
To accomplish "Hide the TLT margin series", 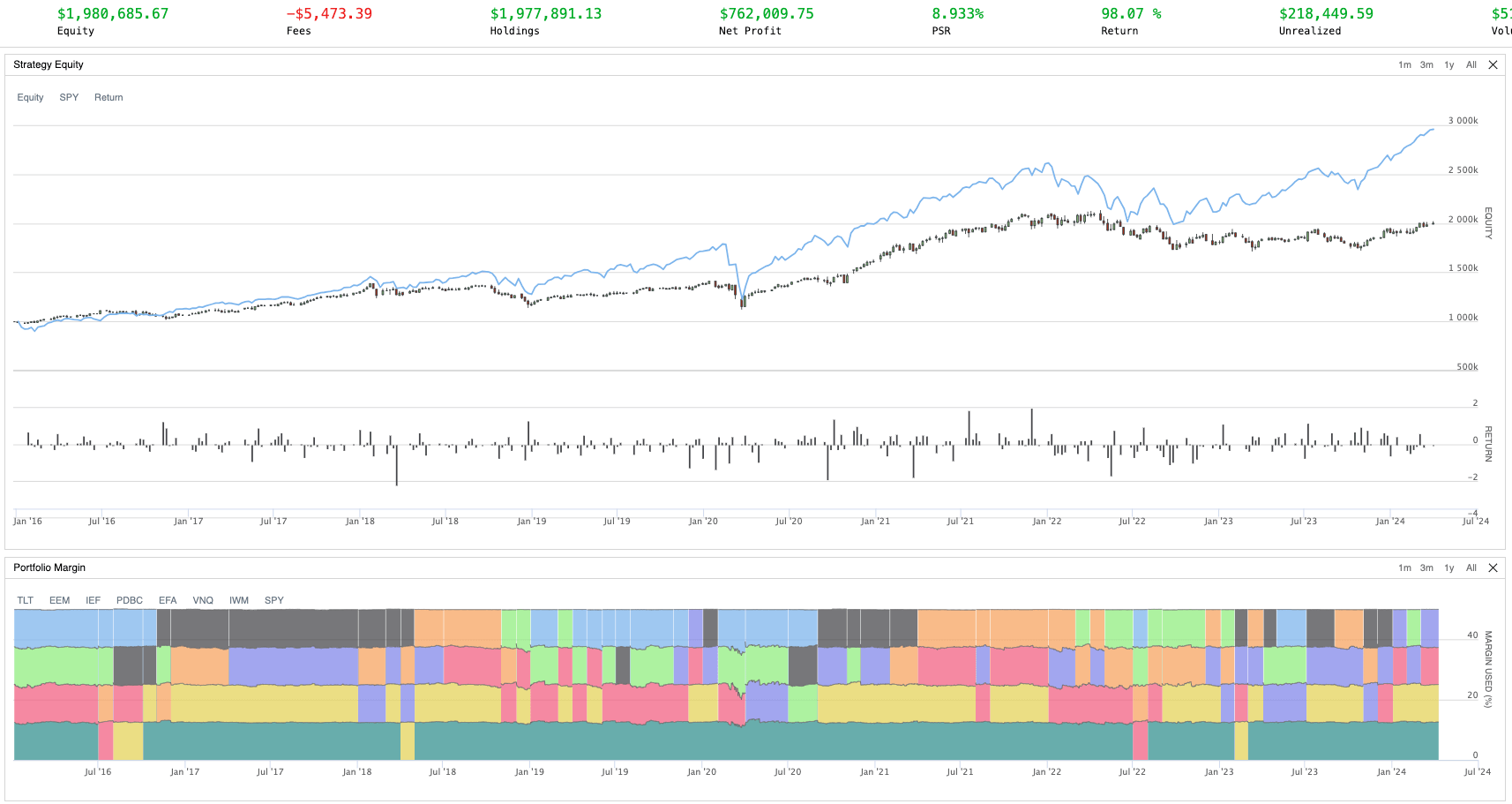I will pos(25,600).
